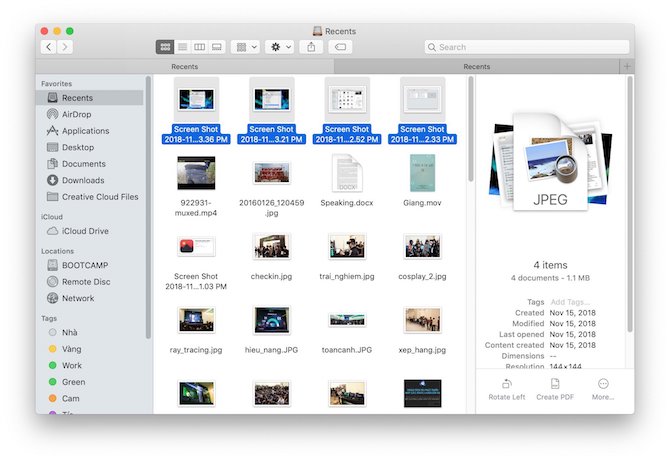Switch to gallery view

coord(217,47)
